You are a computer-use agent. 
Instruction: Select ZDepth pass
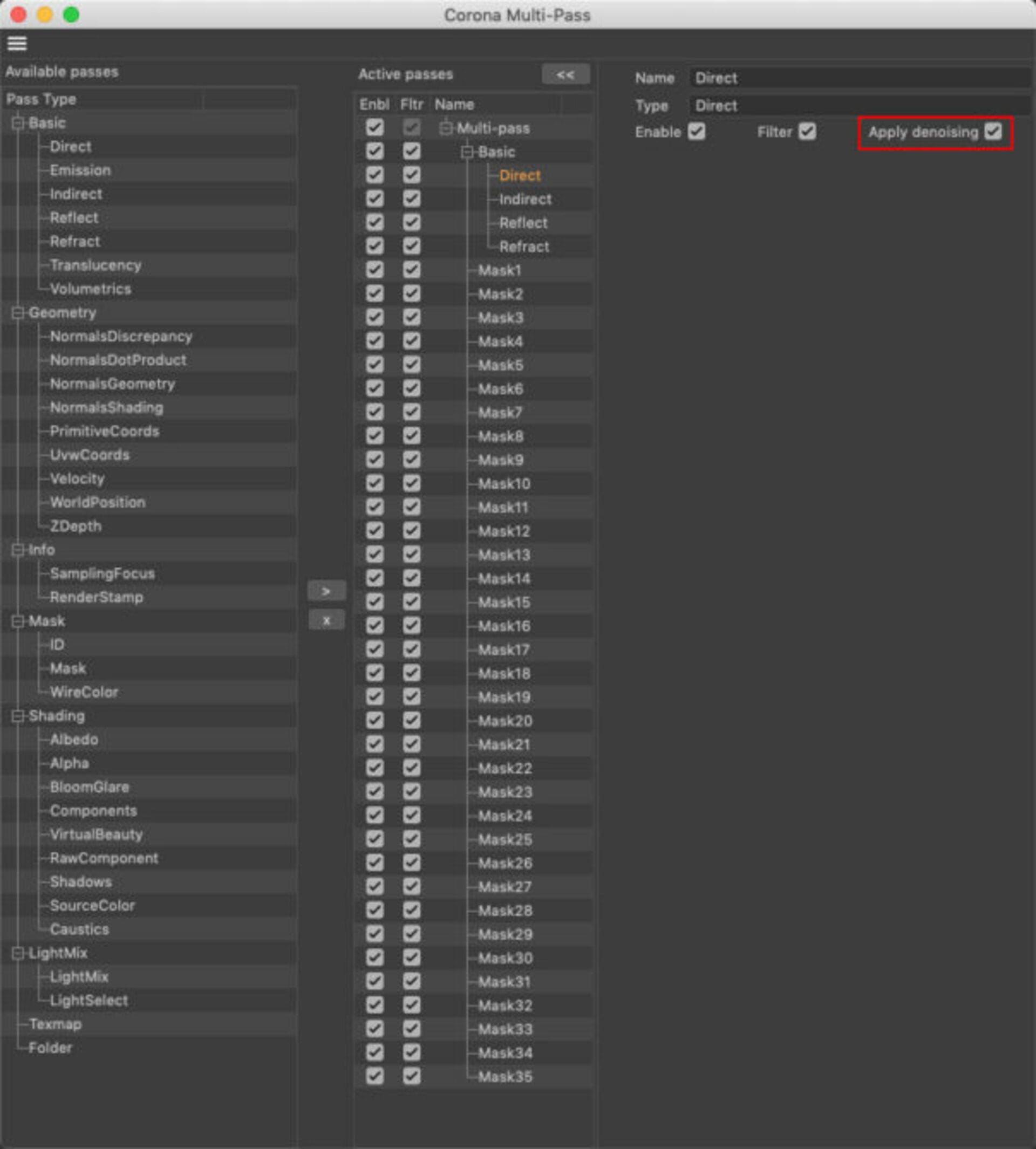click(x=76, y=526)
